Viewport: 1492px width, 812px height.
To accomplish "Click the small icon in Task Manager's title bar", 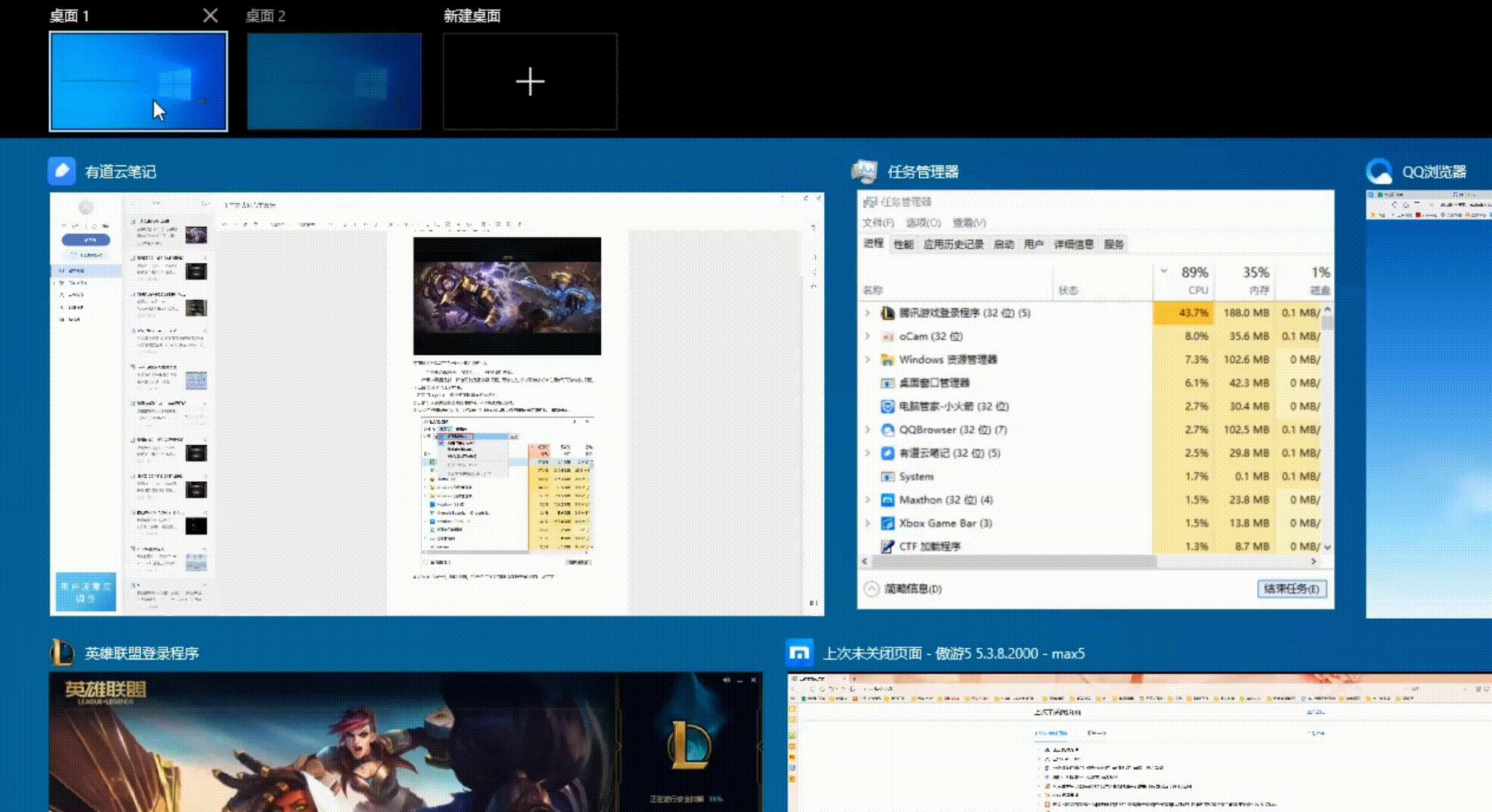I will [870, 201].
